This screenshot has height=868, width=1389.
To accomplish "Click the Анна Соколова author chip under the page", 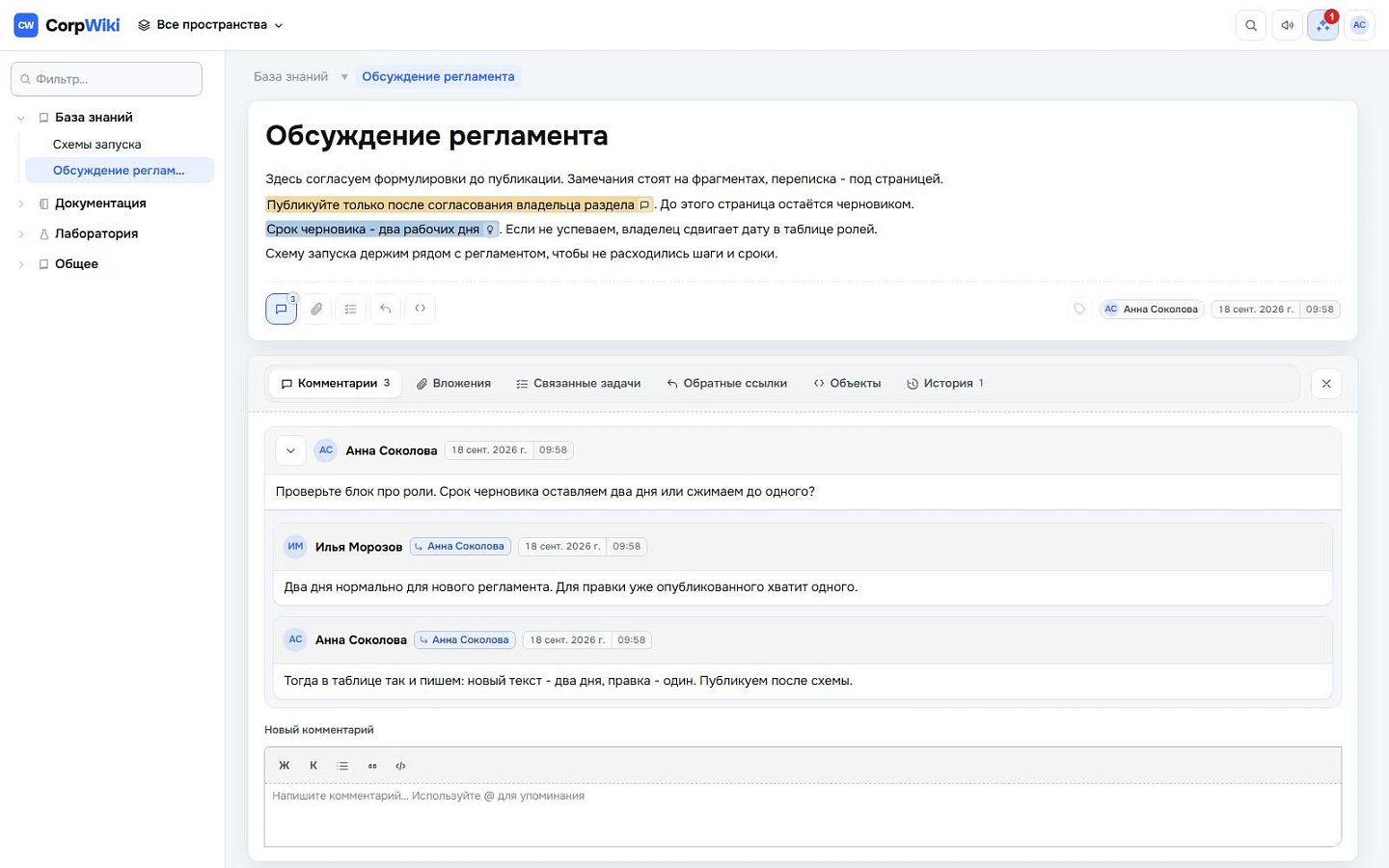I will tap(1152, 310).
